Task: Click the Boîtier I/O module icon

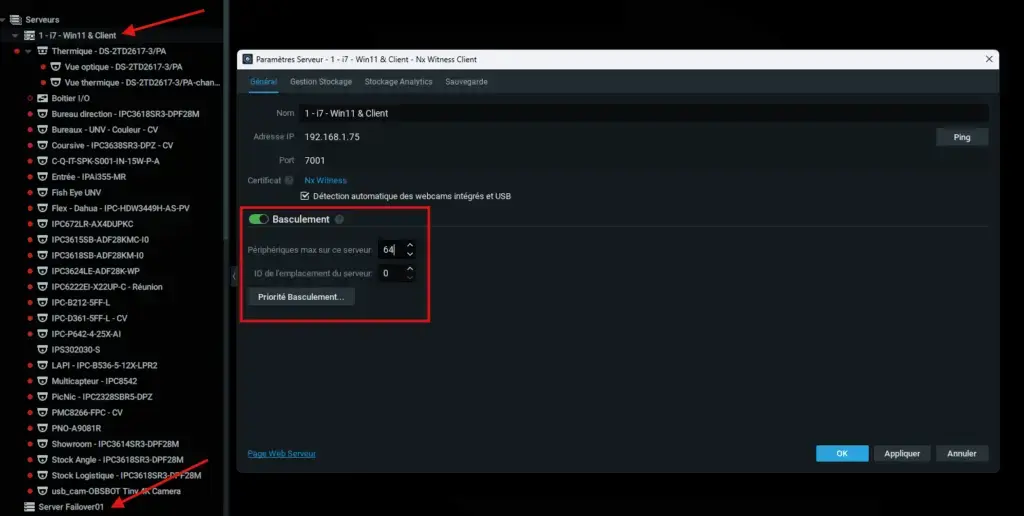Action: [42, 98]
